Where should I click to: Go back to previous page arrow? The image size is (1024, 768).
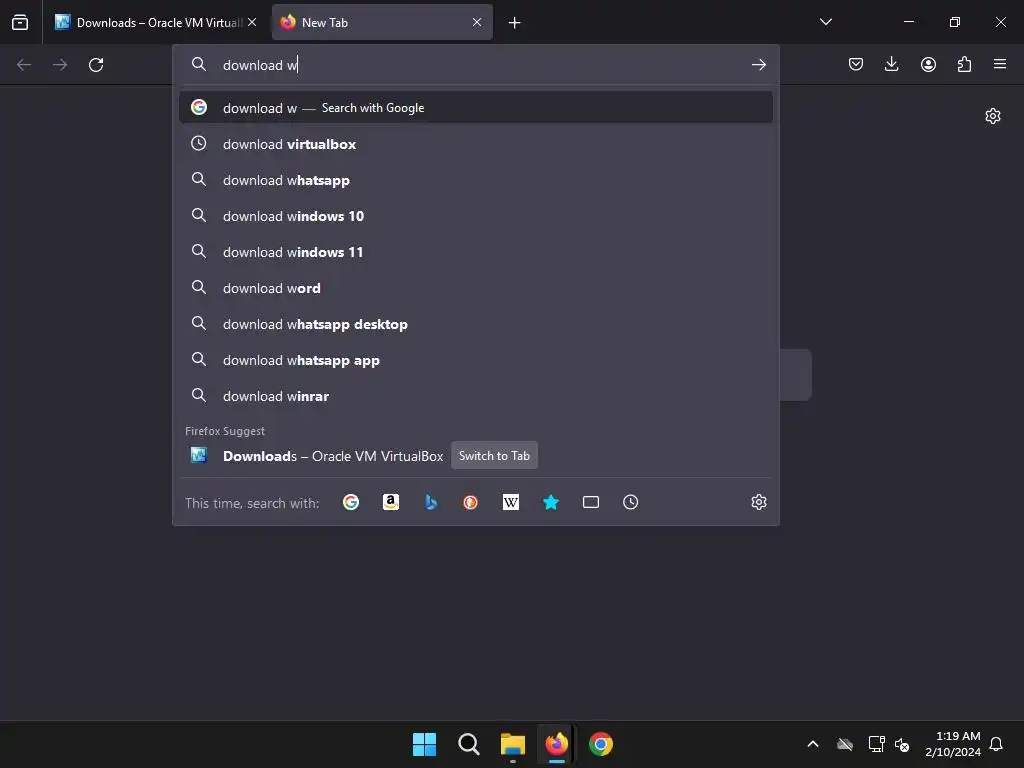pyautogui.click(x=24, y=65)
